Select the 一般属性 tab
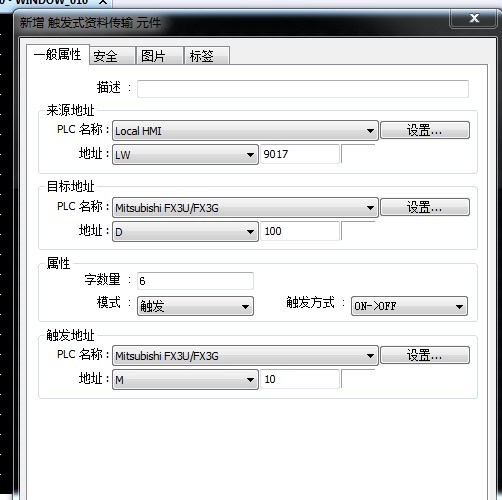The width and height of the screenshot is (502, 500). (58, 54)
